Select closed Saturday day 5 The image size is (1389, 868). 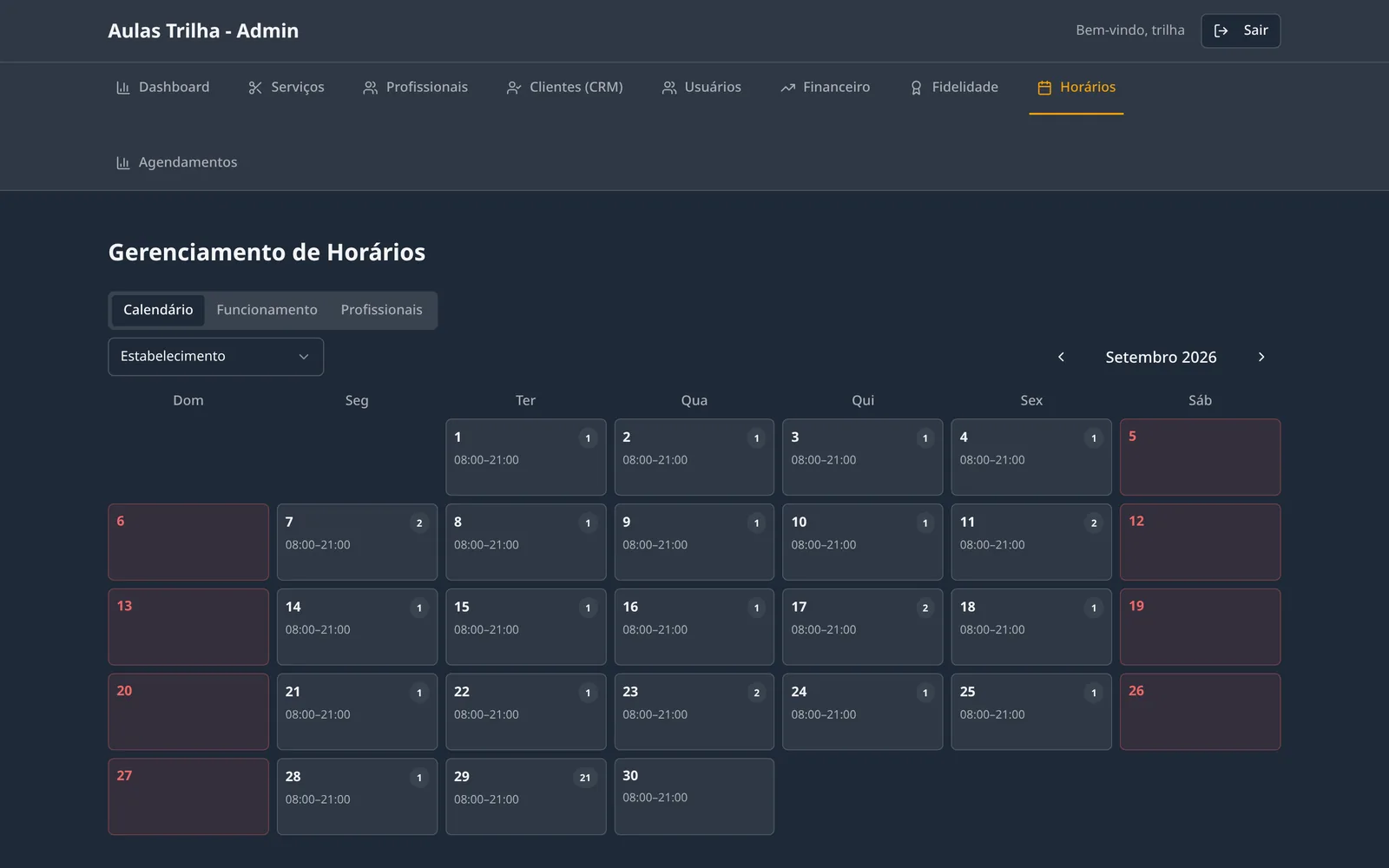coord(1200,457)
